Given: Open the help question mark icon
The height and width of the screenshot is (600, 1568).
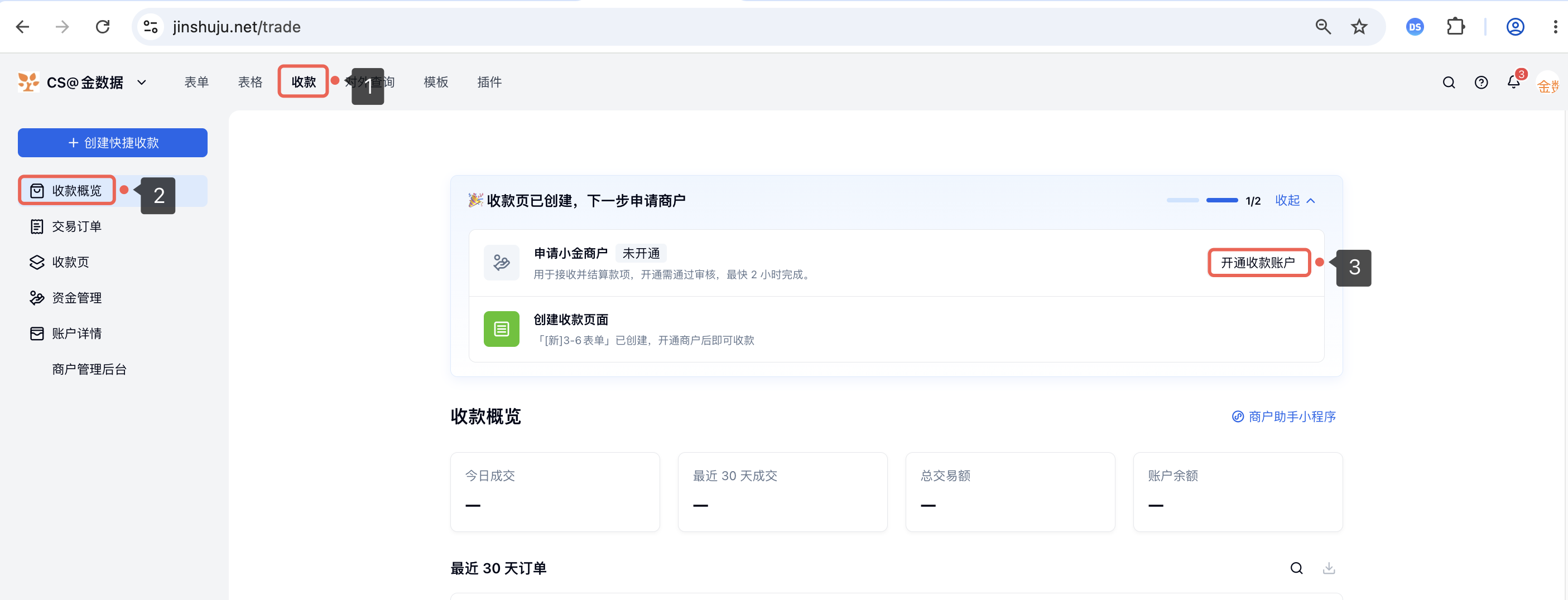Looking at the screenshot, I should click(1481, 83).
